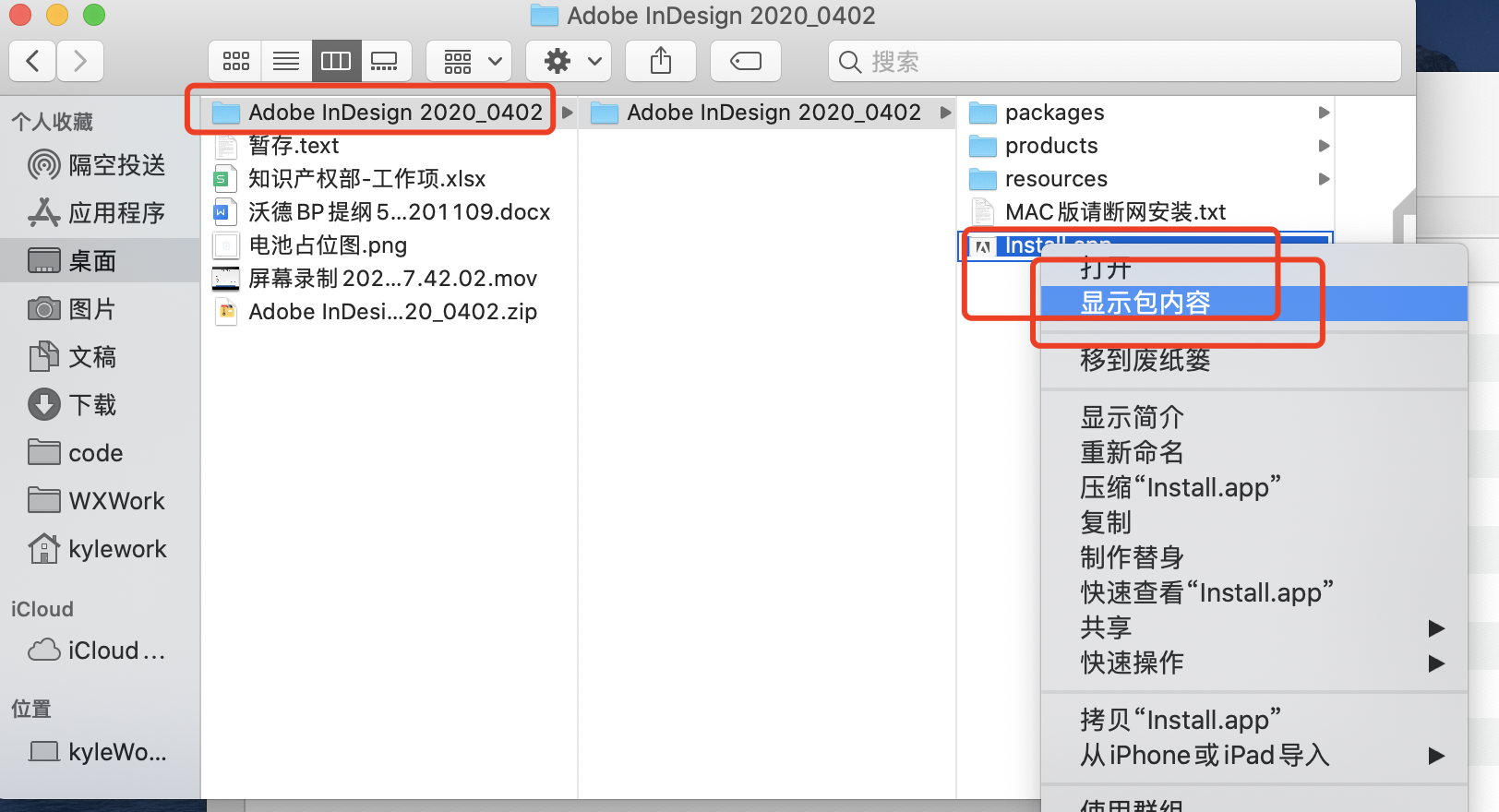The image size is (1499, 812).
Task: Open 图片 folder in sidebar
Action: point(100,309)
